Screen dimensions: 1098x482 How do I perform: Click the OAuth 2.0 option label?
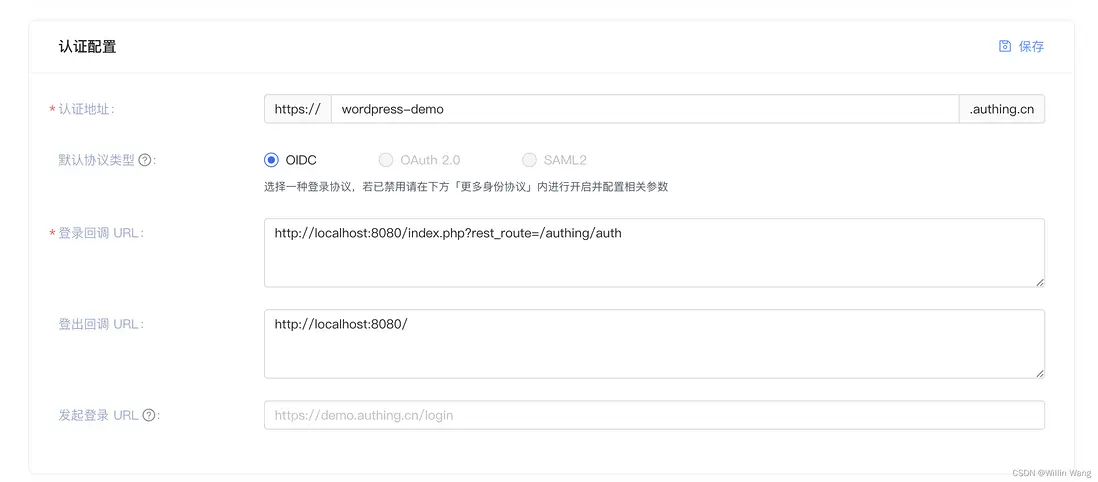[430, 160]
